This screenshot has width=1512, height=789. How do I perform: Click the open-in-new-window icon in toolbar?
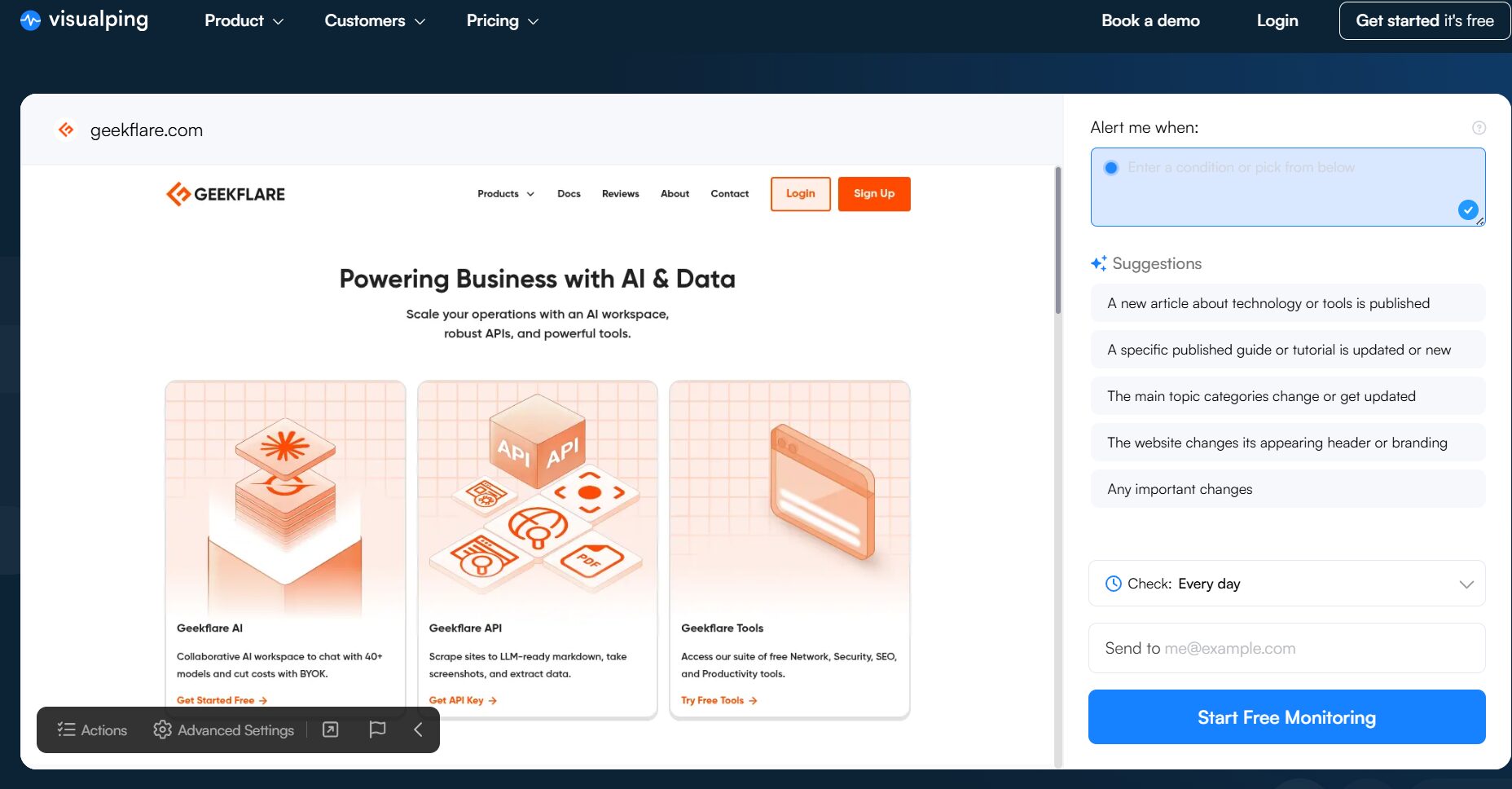(x=330, y=729)
